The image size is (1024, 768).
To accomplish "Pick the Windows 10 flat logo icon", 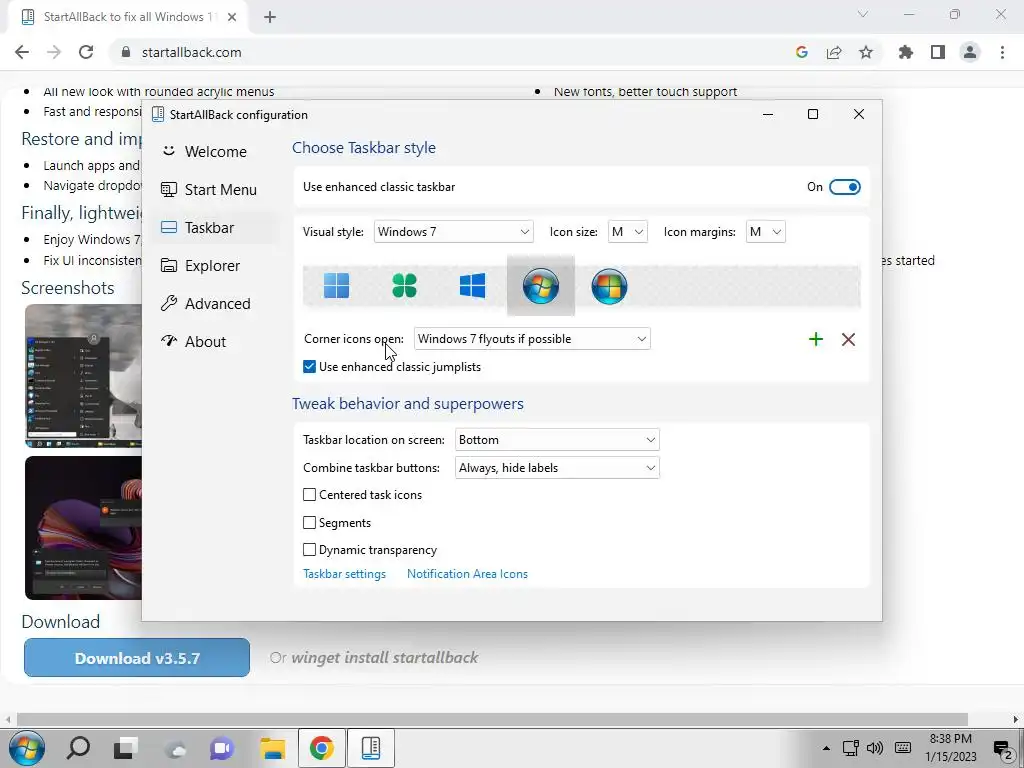I will (472, 285).
